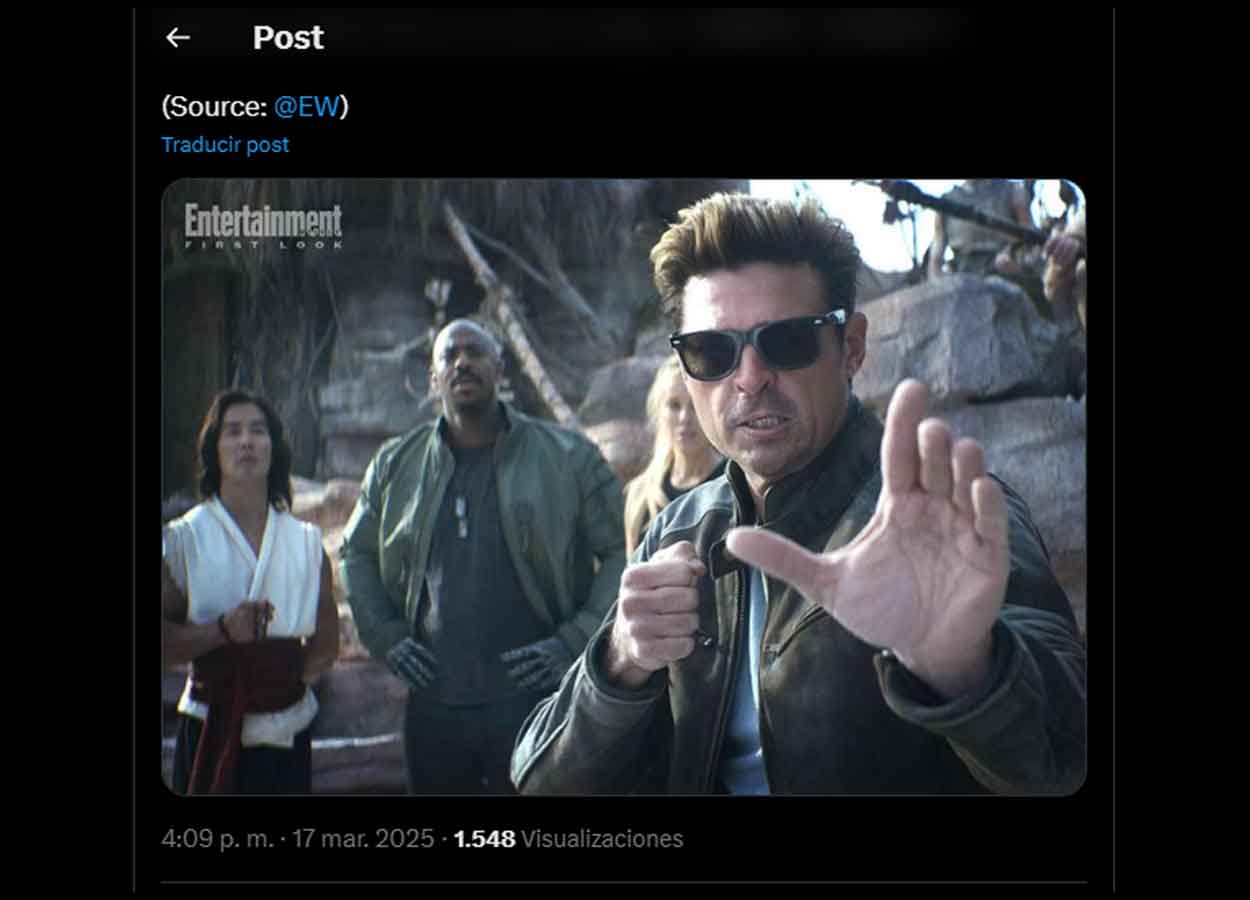Click the Post header title
Image resolution: width=1250 pixels, height=900 pixels.
pos(288,38)
